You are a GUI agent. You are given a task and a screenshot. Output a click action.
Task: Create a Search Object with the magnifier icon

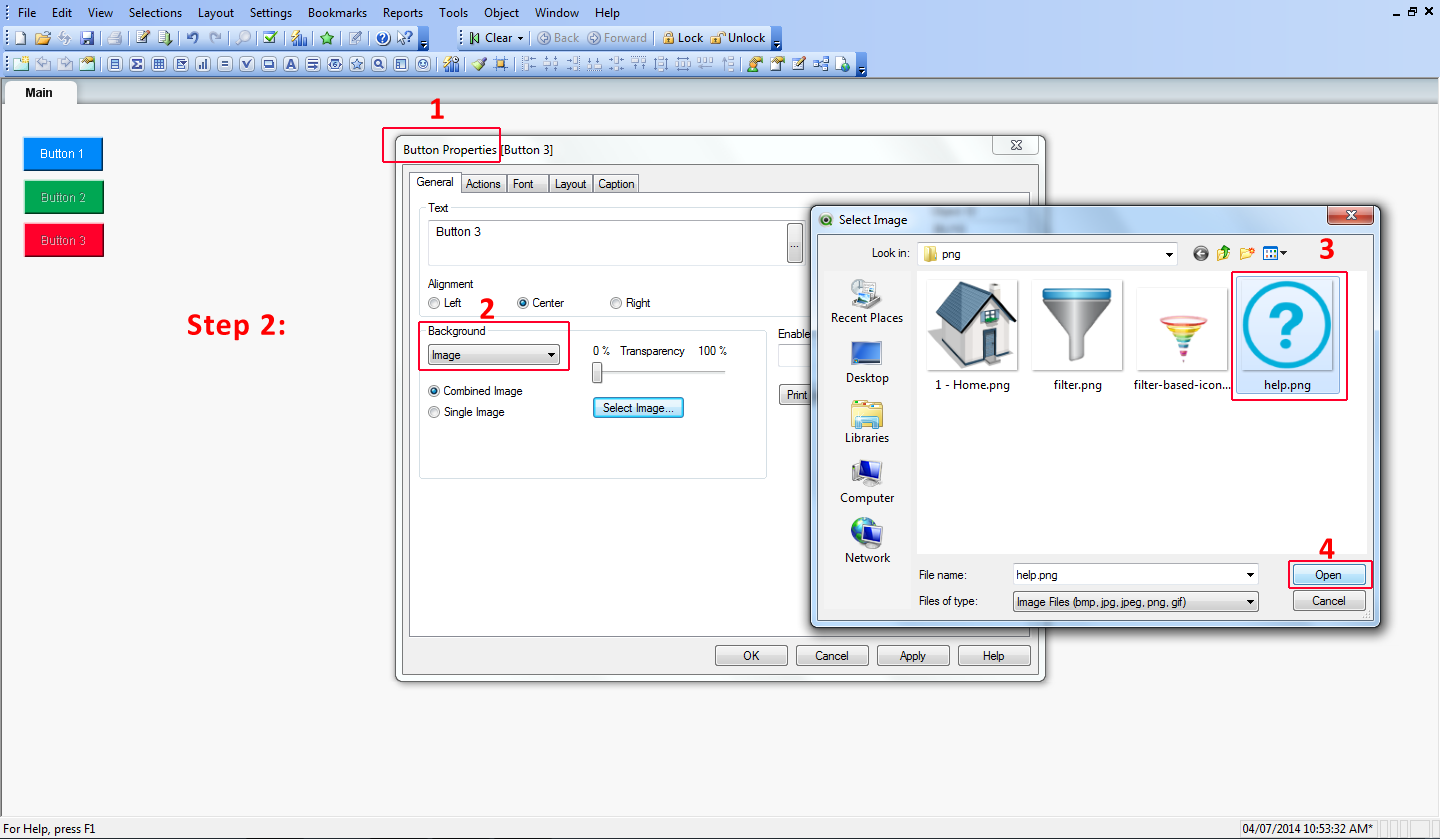tap(378, 64)
